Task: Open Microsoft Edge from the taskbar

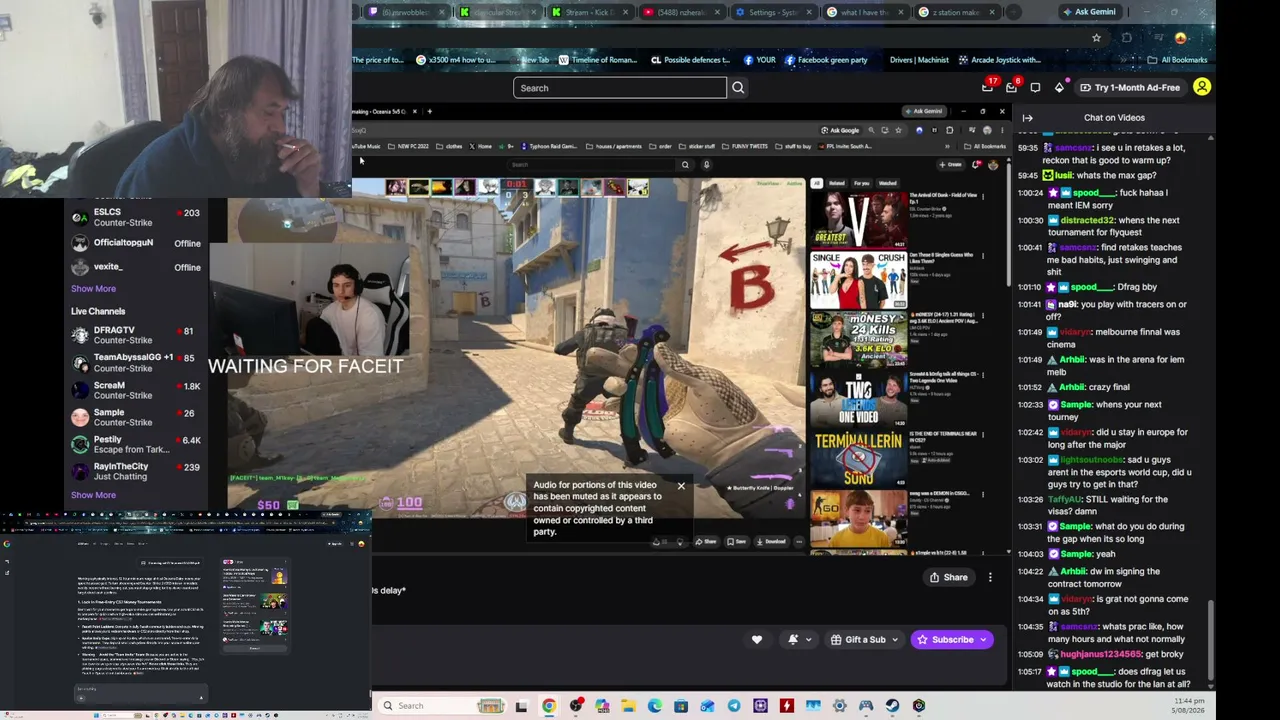Action: point(655,706)
